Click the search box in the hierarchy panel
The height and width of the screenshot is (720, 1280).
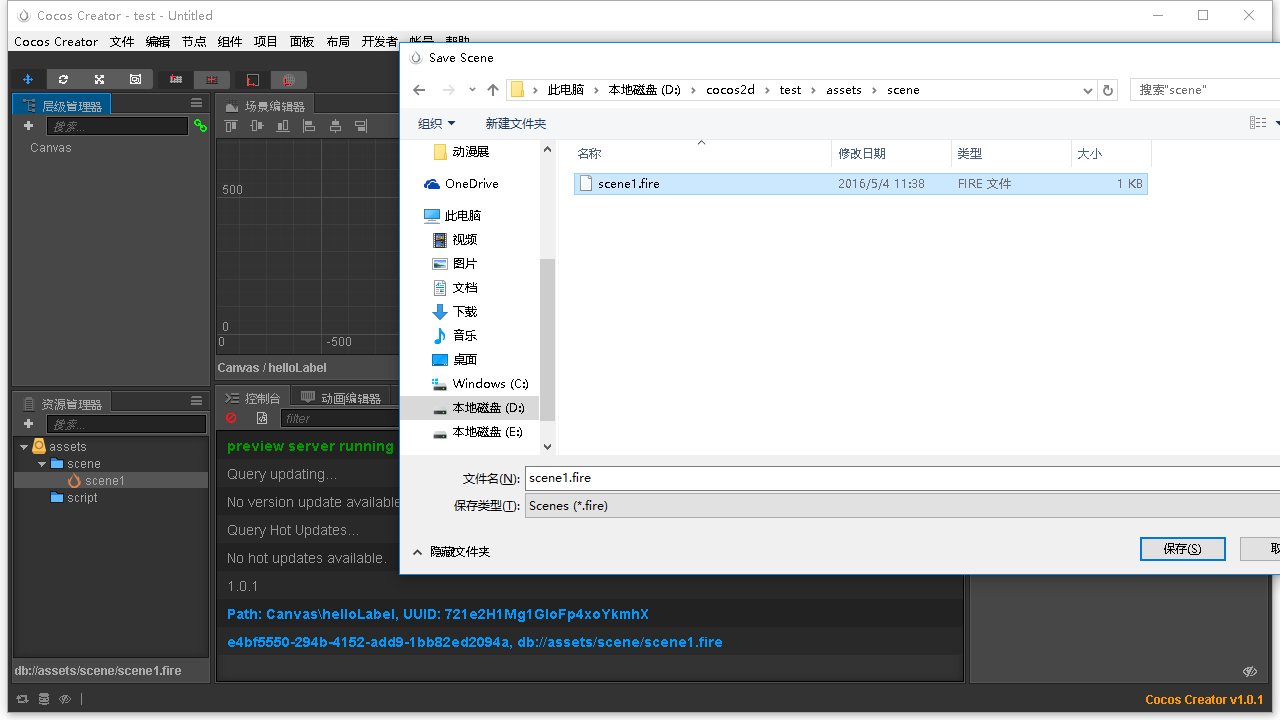[117, 126]
